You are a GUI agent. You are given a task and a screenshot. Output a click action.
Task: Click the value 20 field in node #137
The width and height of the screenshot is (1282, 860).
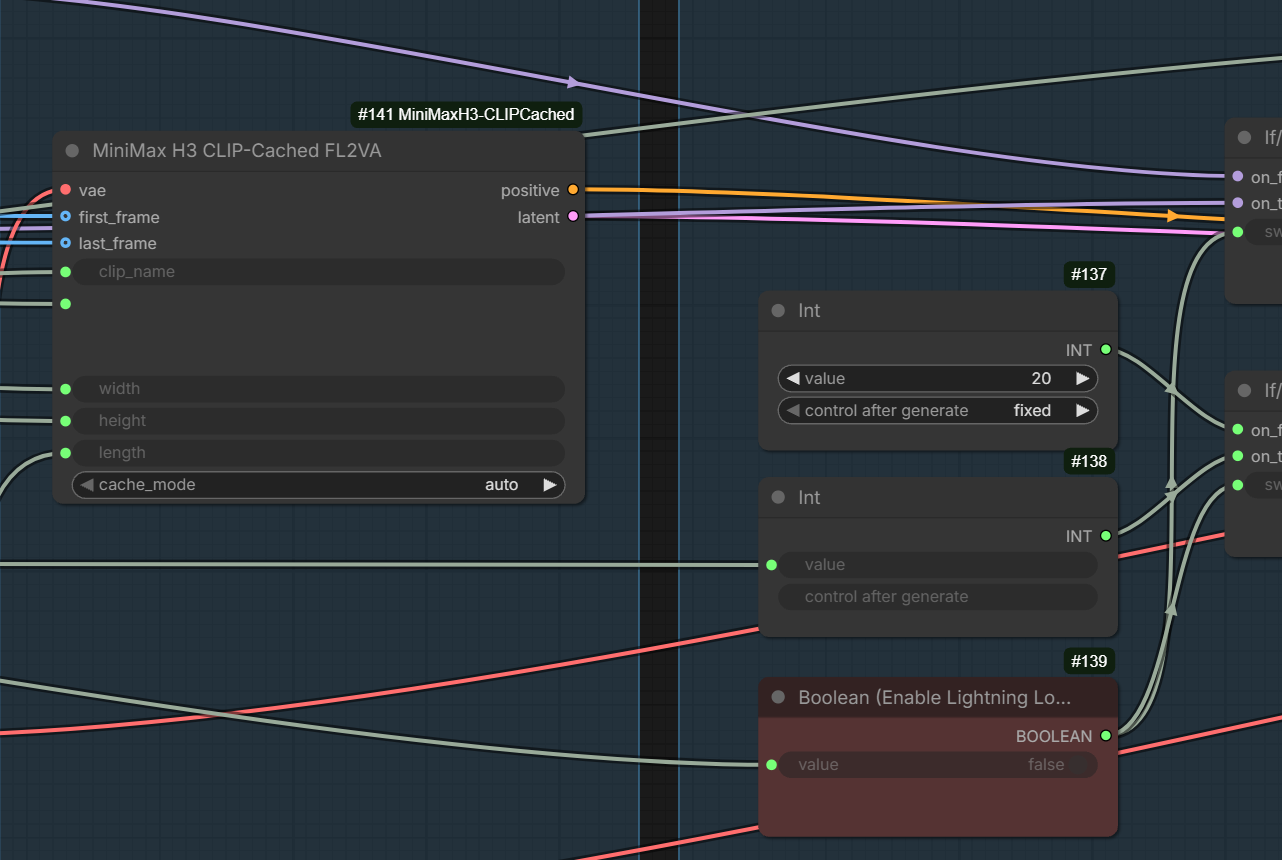click(938, 379)
